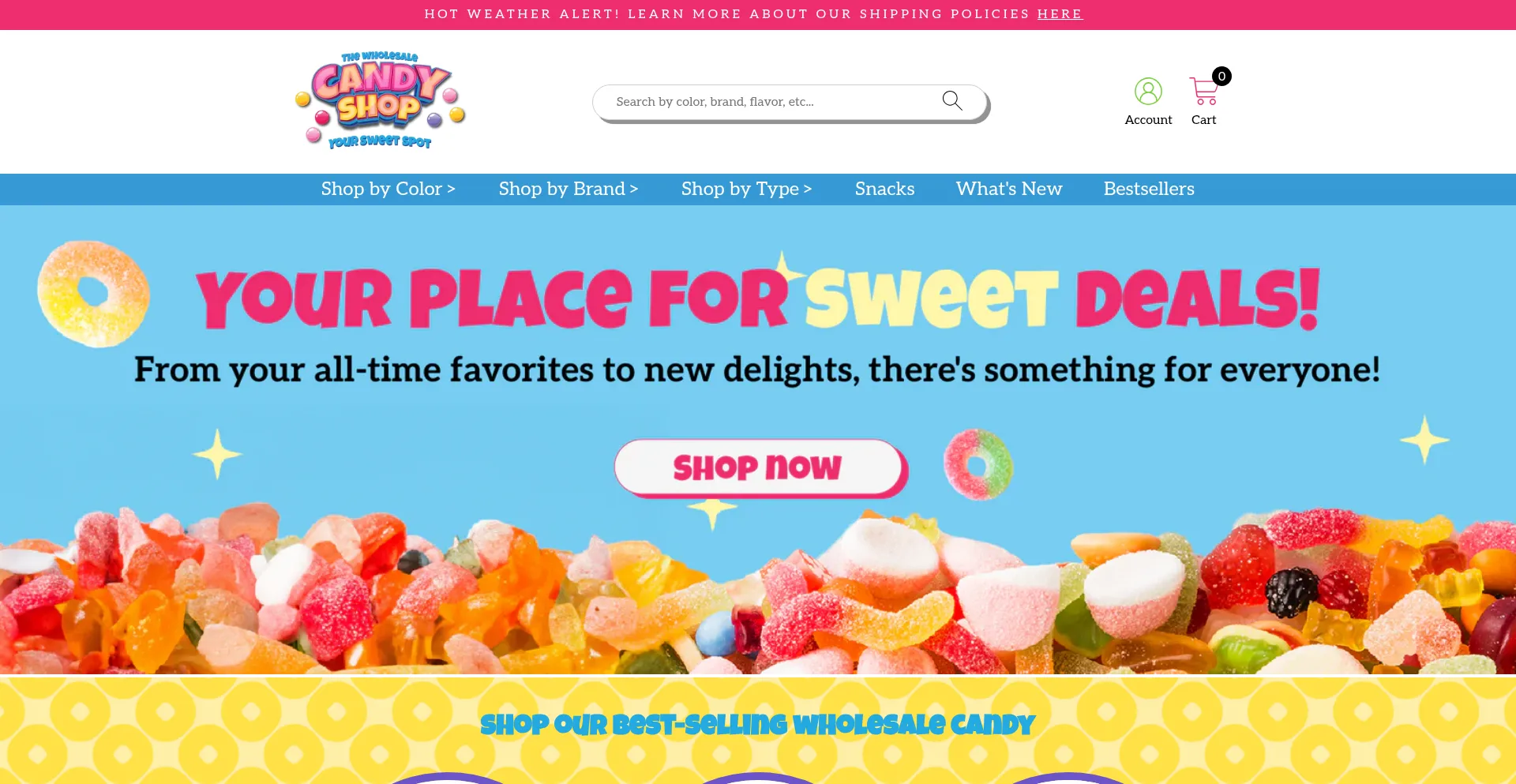Click the cart item count badge
The width and height of the screenshot is (1516, 784).
pyautogui.click(x=1221, y=76)
